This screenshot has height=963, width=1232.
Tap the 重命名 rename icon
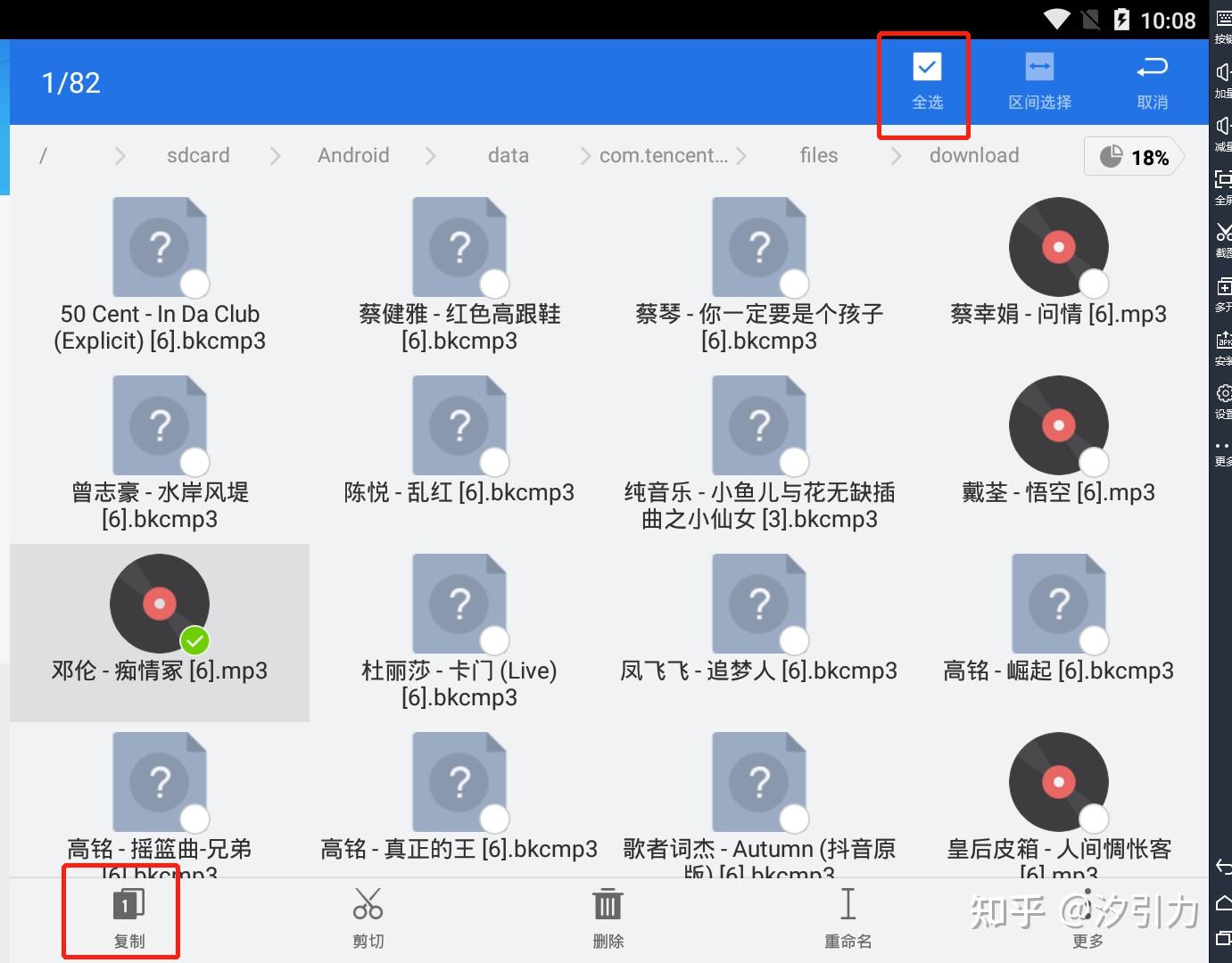tap(848, 904)
